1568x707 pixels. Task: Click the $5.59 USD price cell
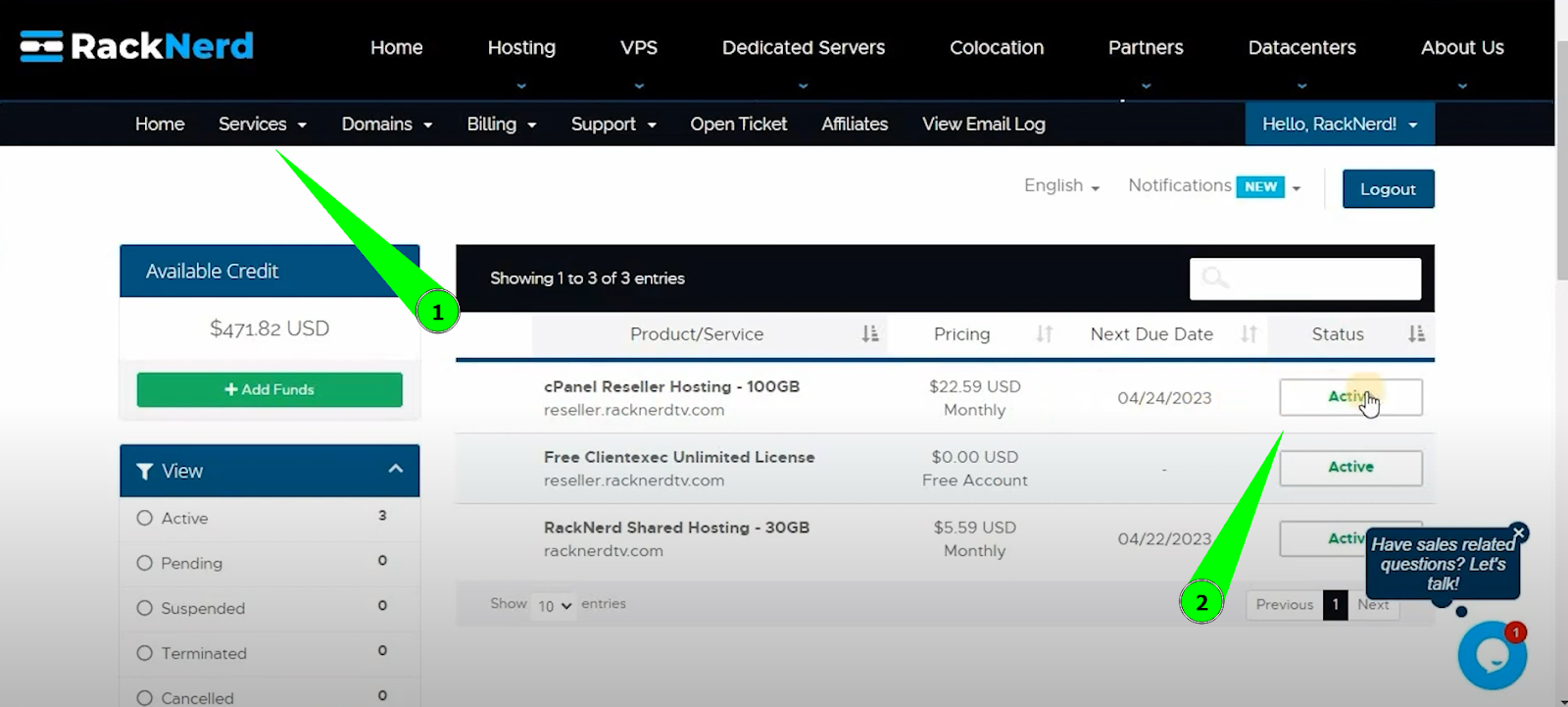pos(975,528)
